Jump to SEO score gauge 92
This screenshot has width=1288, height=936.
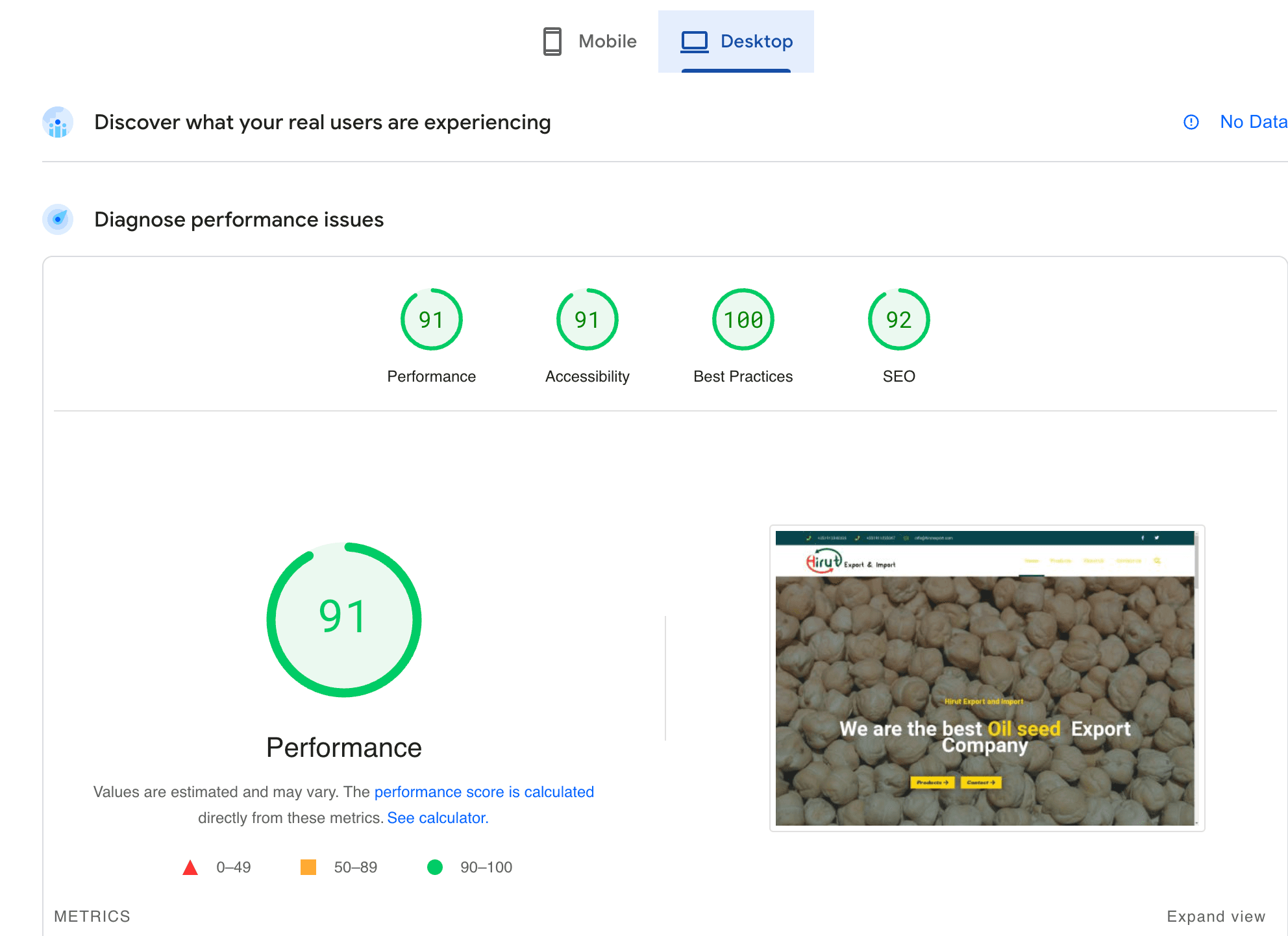(x=898, y=319)
